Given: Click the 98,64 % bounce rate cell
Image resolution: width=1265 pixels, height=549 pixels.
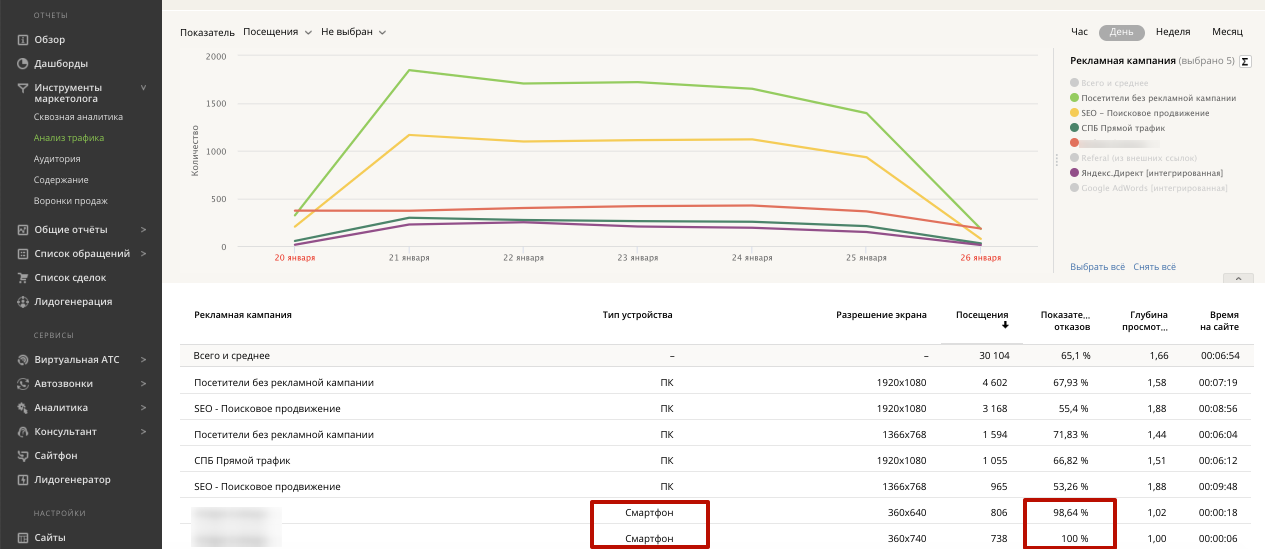Looking at the screenshot, I should point(1069,512).
